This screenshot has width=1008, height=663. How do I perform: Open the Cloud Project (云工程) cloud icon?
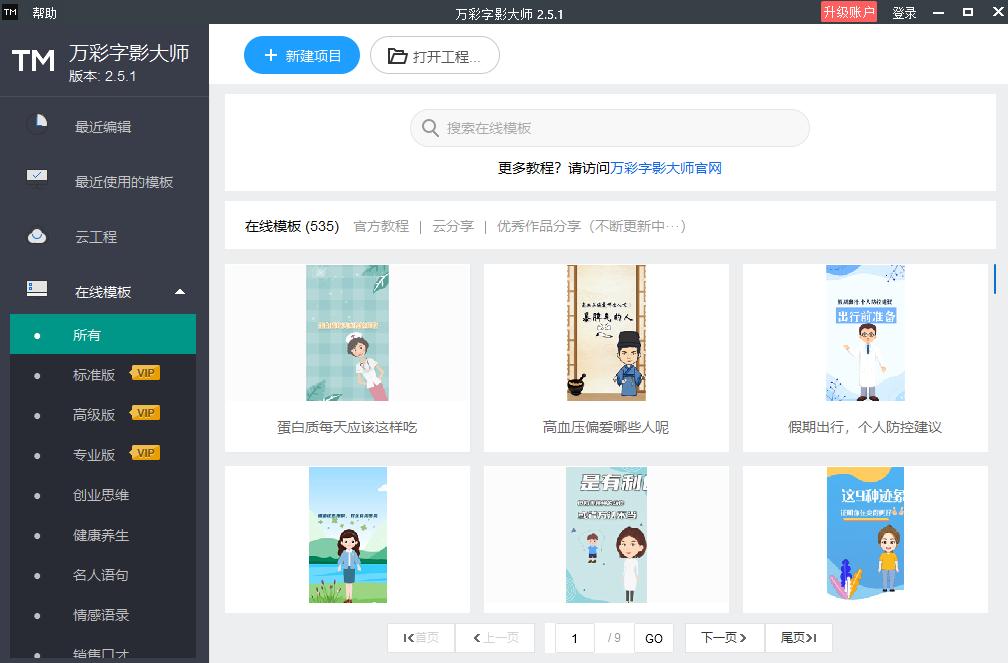pos(37,236)
